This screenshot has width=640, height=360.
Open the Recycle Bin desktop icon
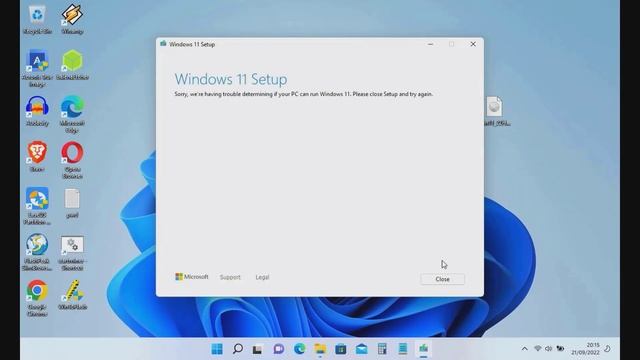click(37, 20)
